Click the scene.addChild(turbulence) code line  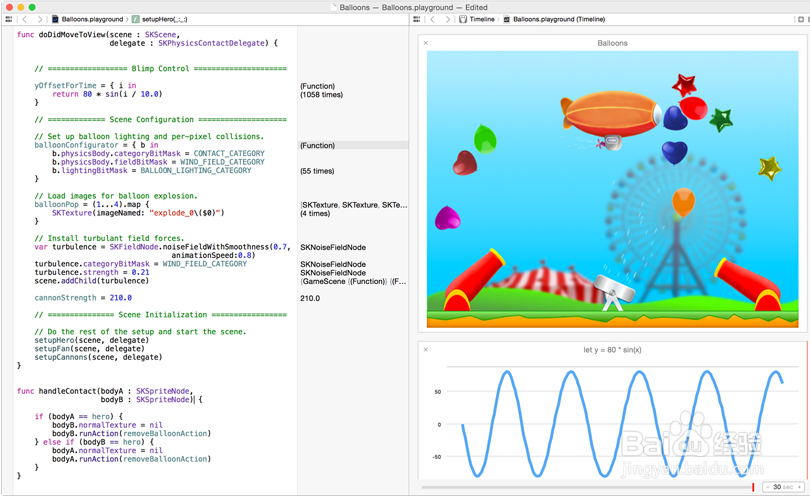(91, 281)
